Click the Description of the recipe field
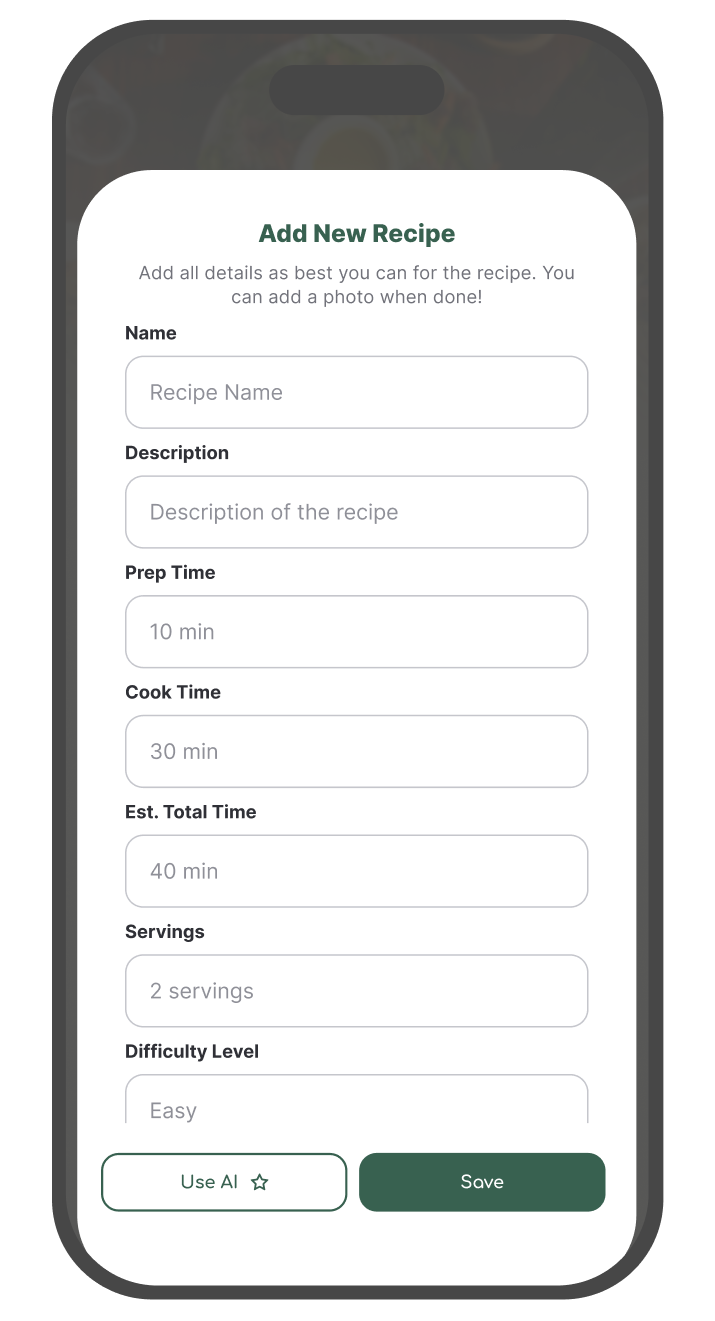The image size is (715, 1321). tap(356, 512)
